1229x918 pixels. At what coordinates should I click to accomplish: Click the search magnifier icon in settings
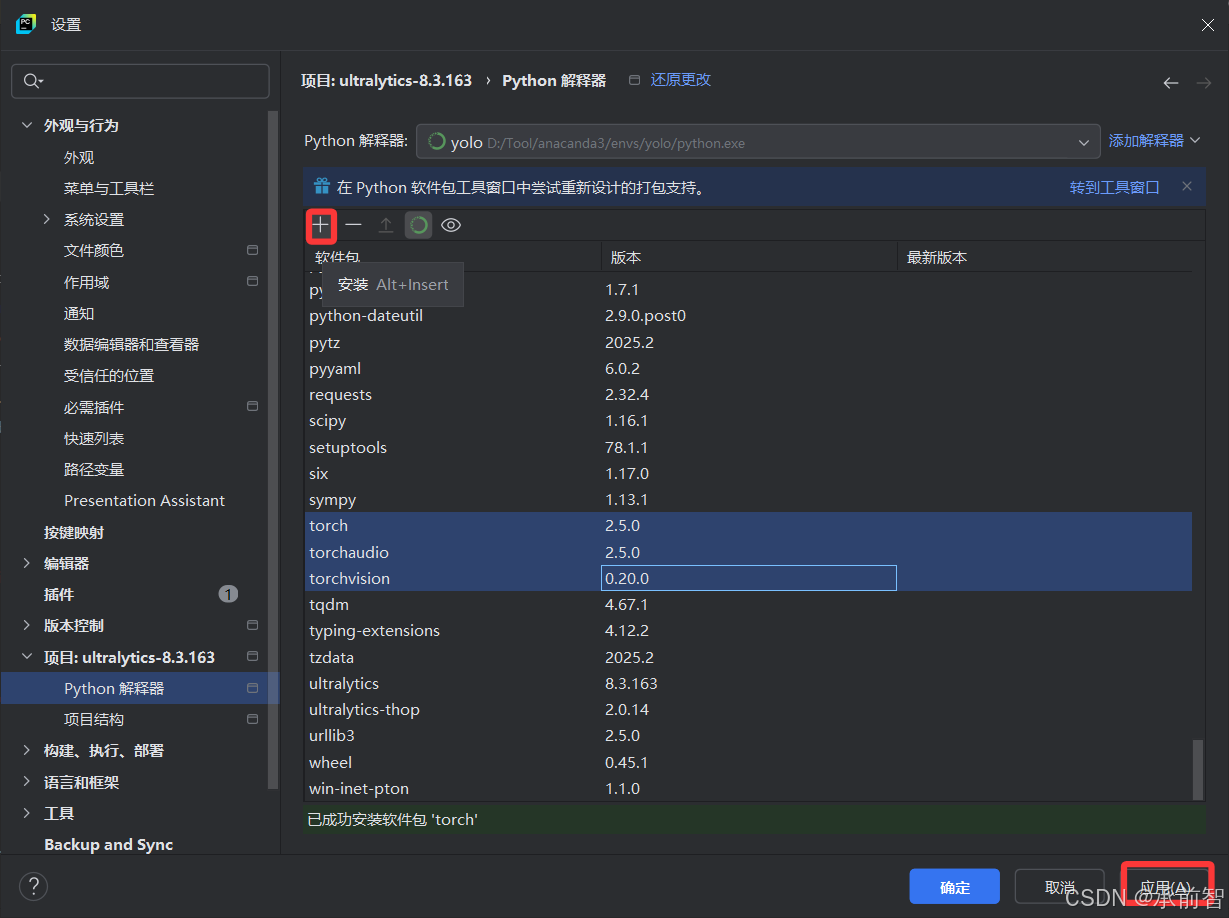(32, 81)
